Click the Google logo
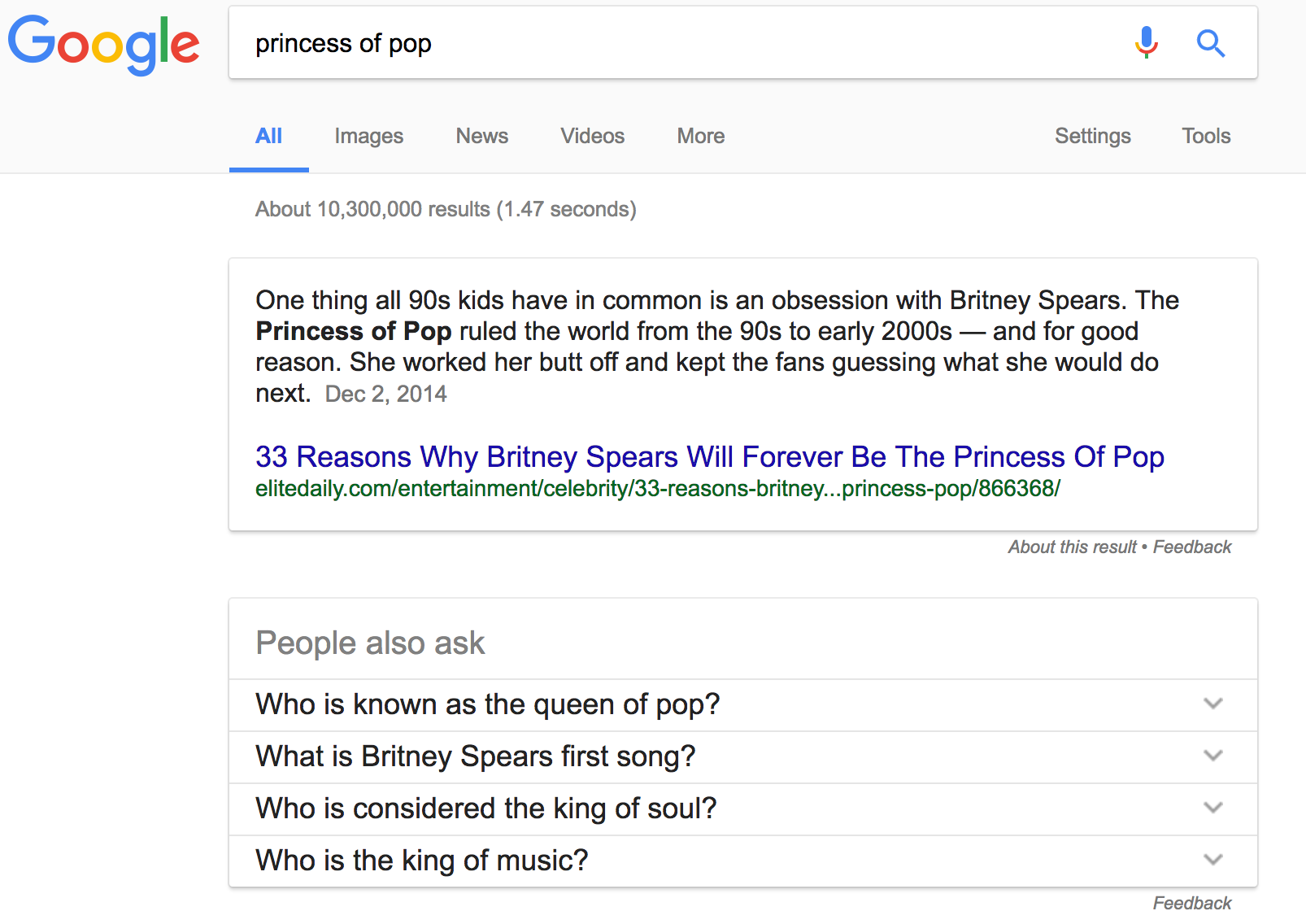The image size is (1306, 924). click(103, 44)
